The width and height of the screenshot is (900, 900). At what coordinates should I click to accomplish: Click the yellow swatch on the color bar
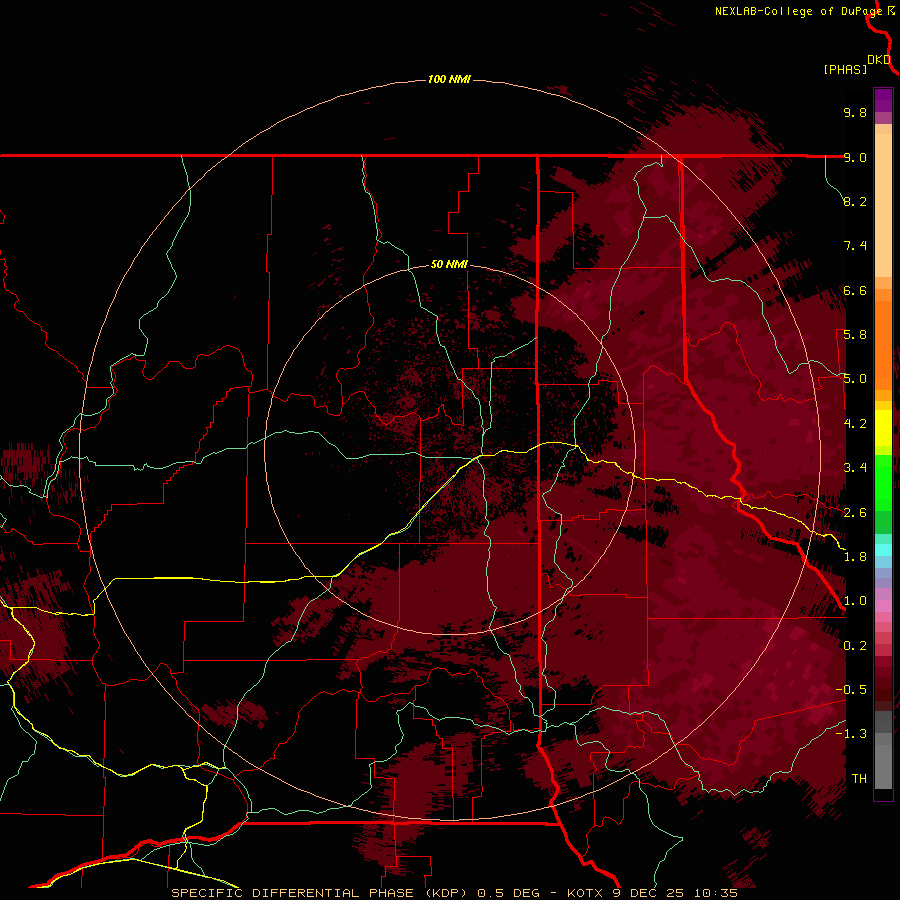coord(883,428)
